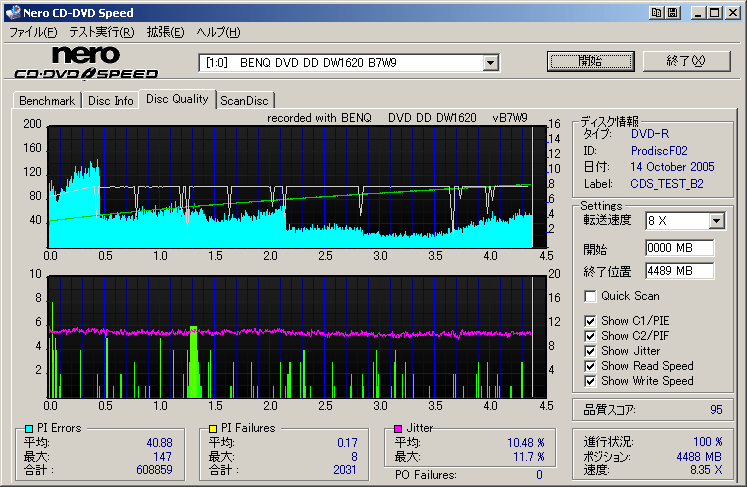Click the disc ID ProdiscF02
This screenshot has height=487, width=747.
click(x=659, y=151)
